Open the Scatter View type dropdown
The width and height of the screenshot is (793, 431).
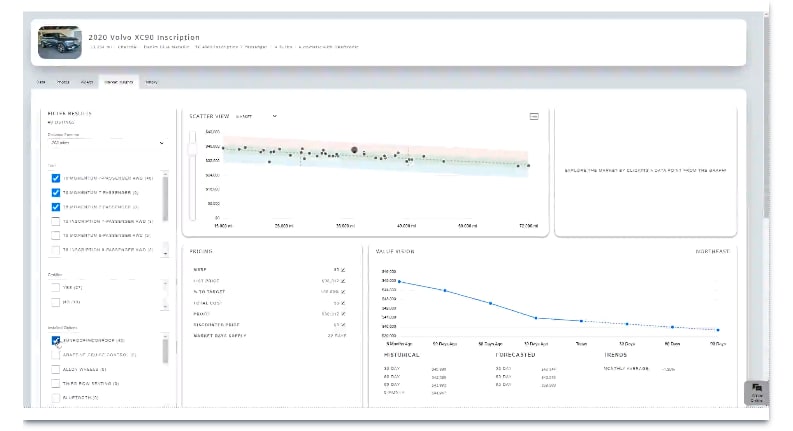pyautogui.click(x=256, y=116)
